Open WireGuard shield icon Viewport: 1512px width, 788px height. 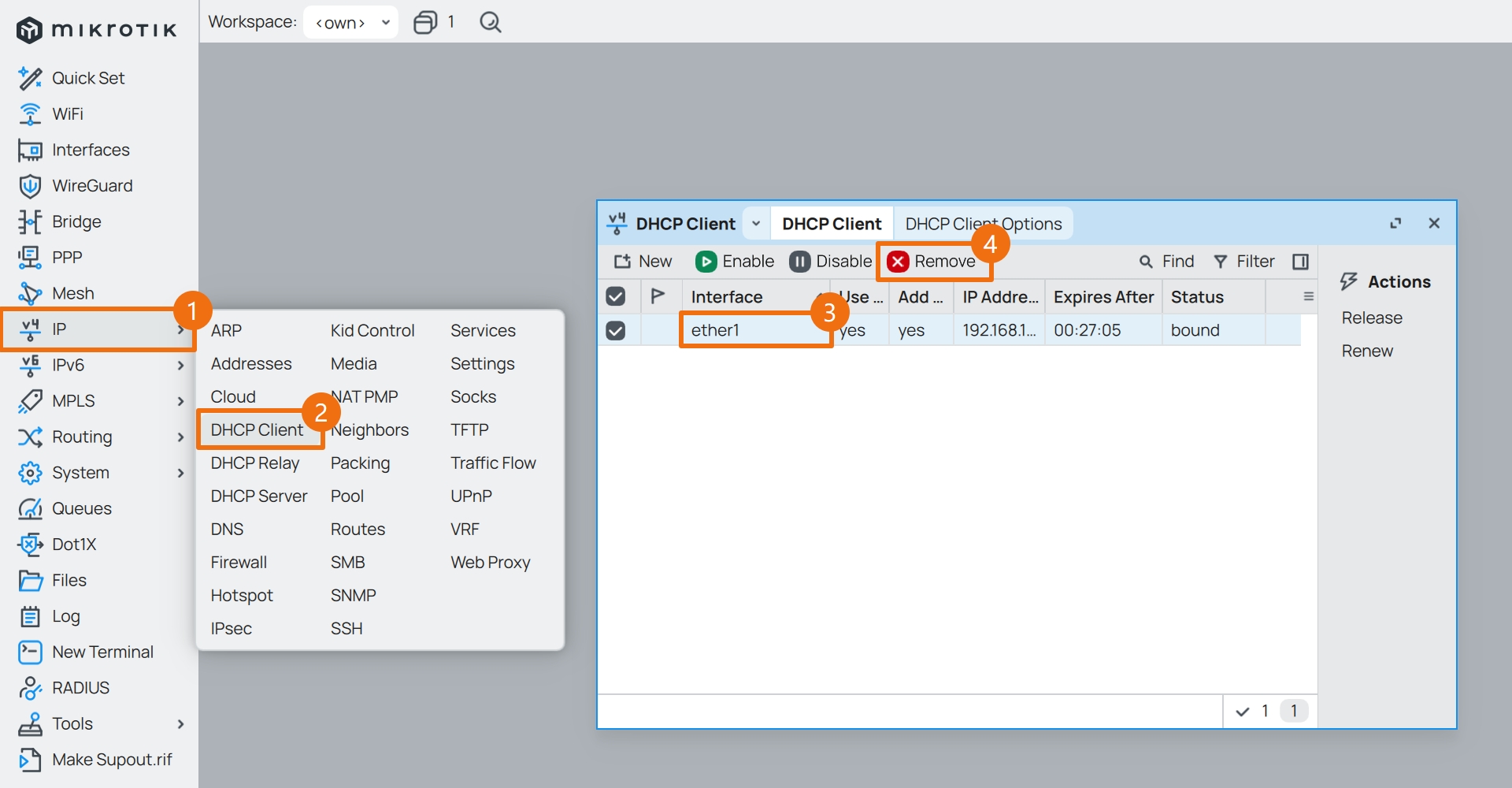tap(30, 186)
